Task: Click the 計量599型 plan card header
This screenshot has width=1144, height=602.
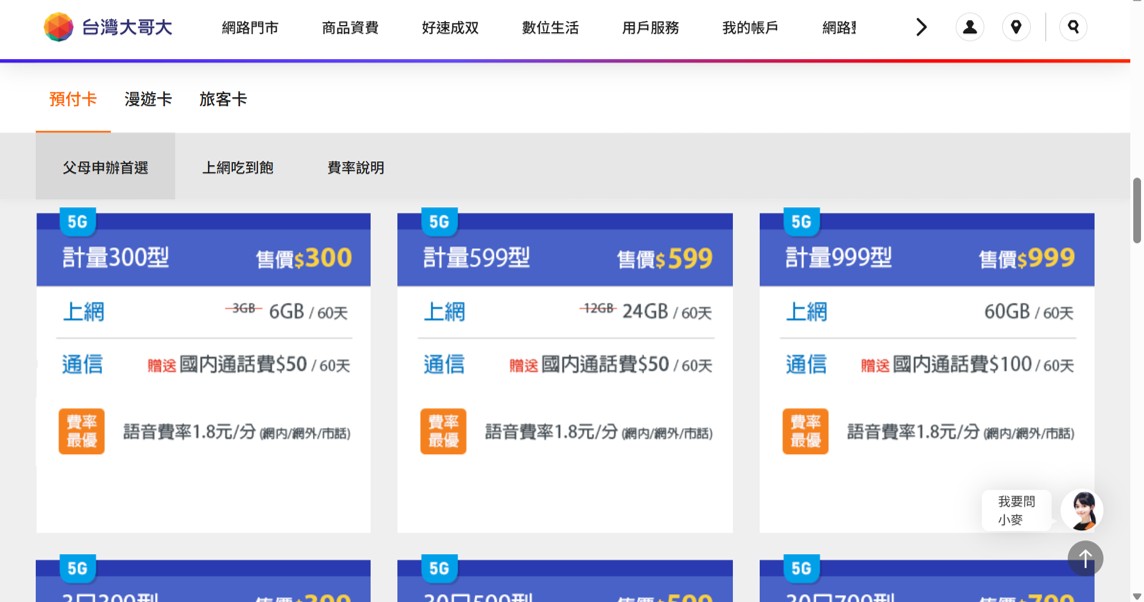Action: 564,259
